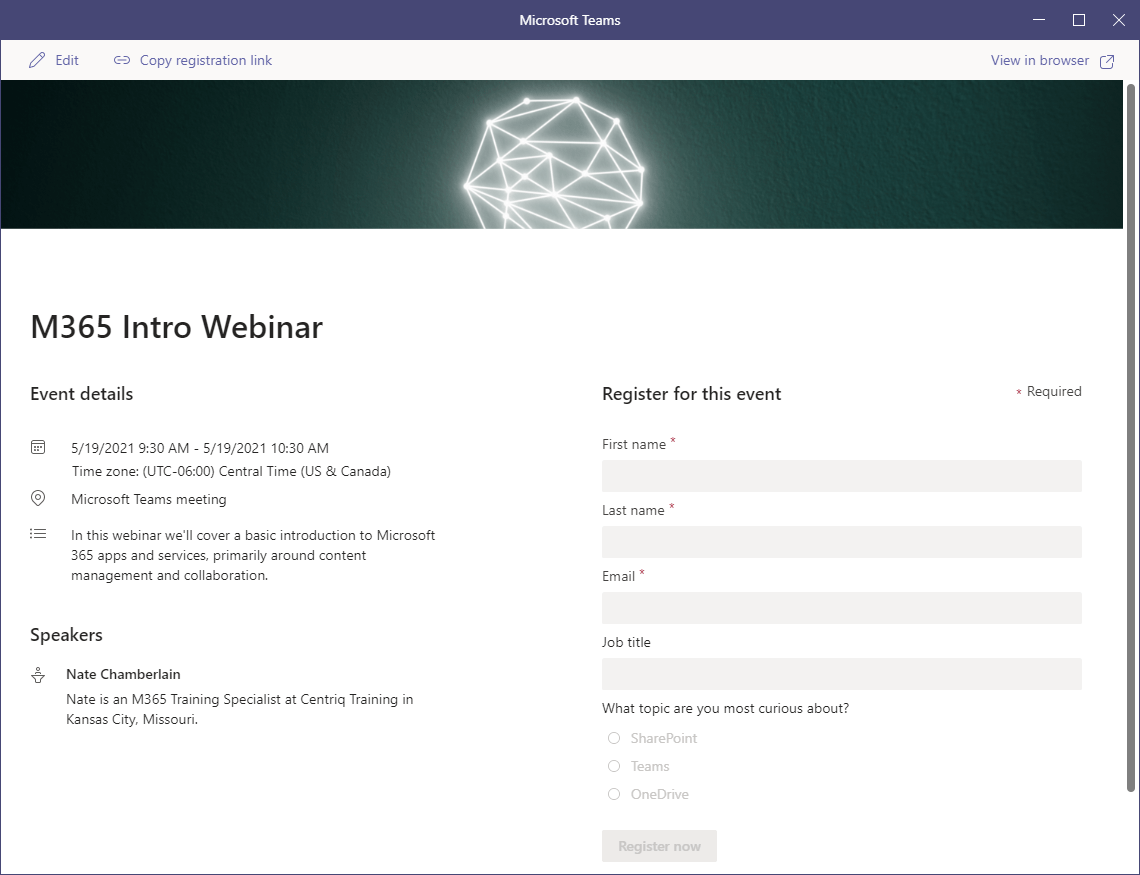Click the link icon beside Copy registration link
The image size is (1140, 875).
[x=121, y=60]
